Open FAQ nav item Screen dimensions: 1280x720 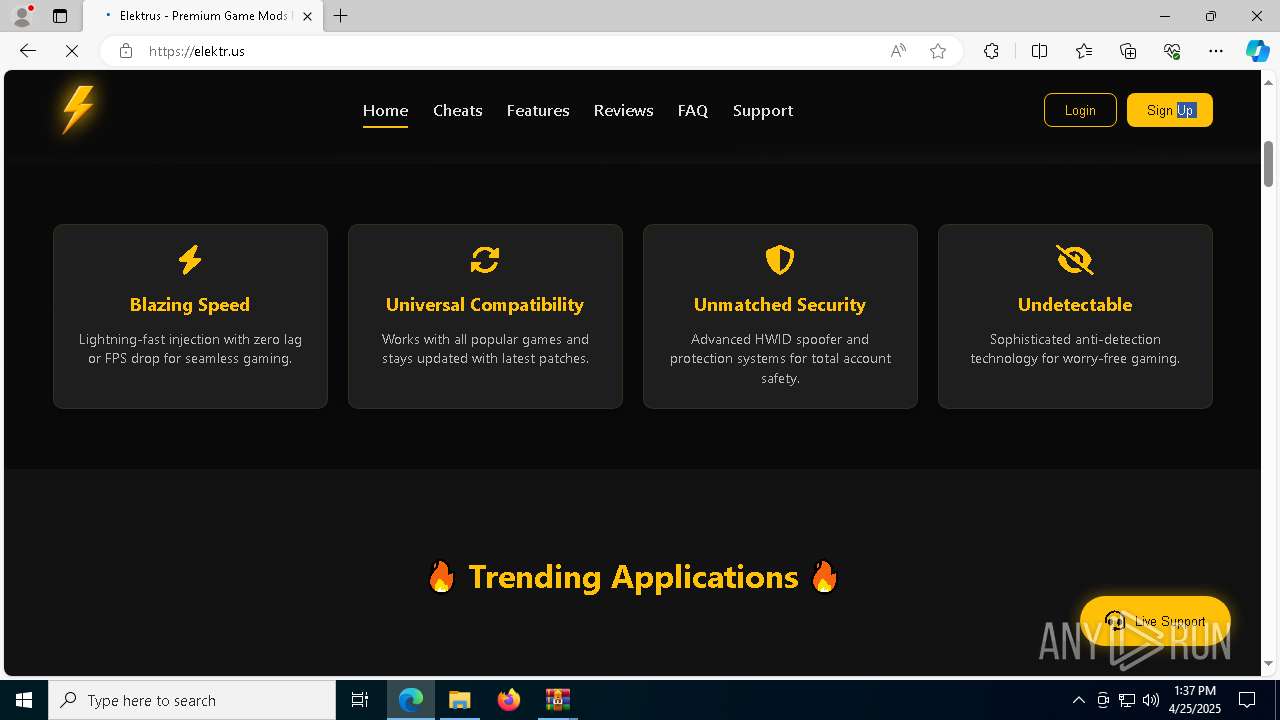[693, 111]
